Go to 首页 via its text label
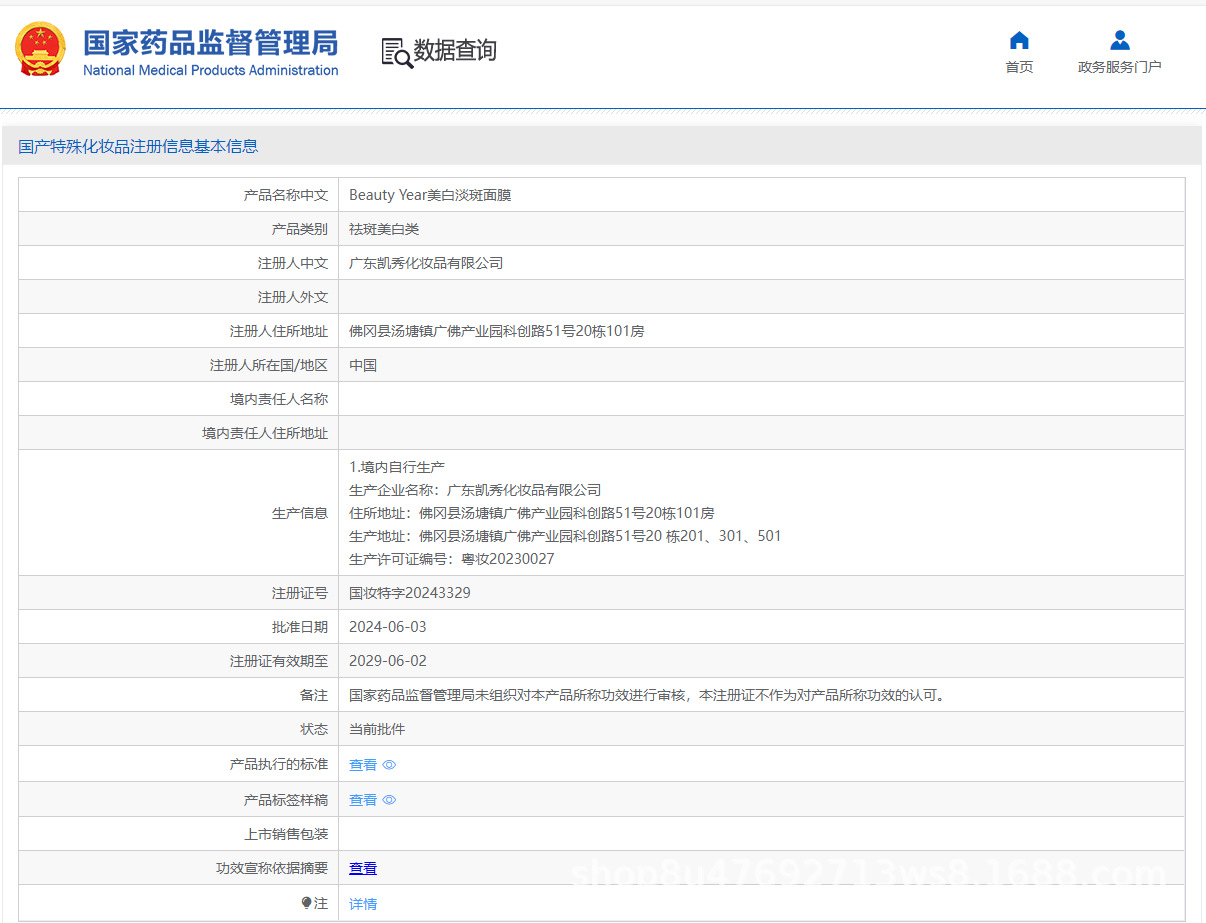Screen dimensions: 1206x923 pos(1019,67)
